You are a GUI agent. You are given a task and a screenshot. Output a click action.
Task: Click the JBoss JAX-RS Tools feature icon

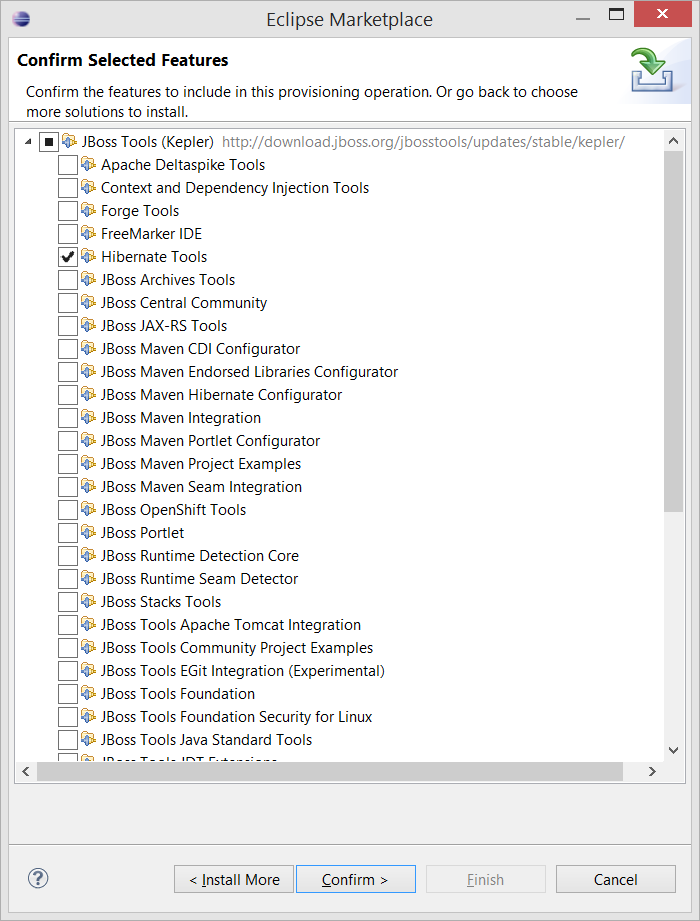(88, 325)
